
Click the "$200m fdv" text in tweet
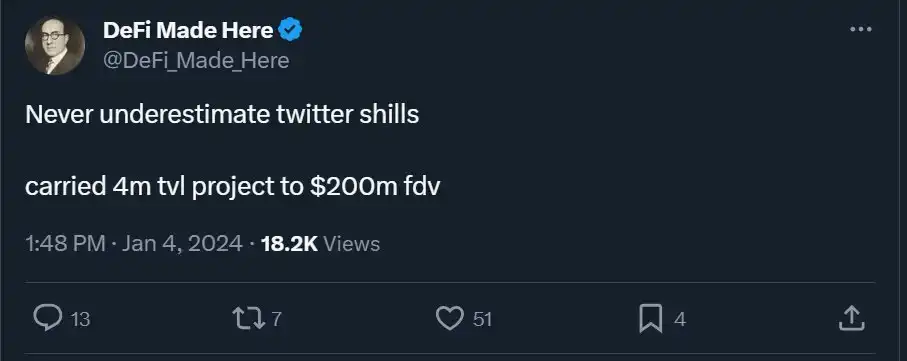tap(375, 187)
